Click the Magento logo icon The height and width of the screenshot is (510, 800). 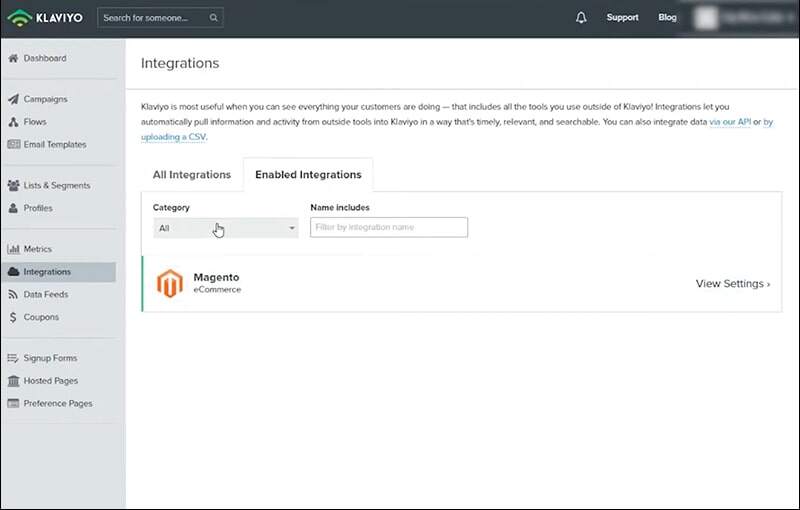(170, 283)
